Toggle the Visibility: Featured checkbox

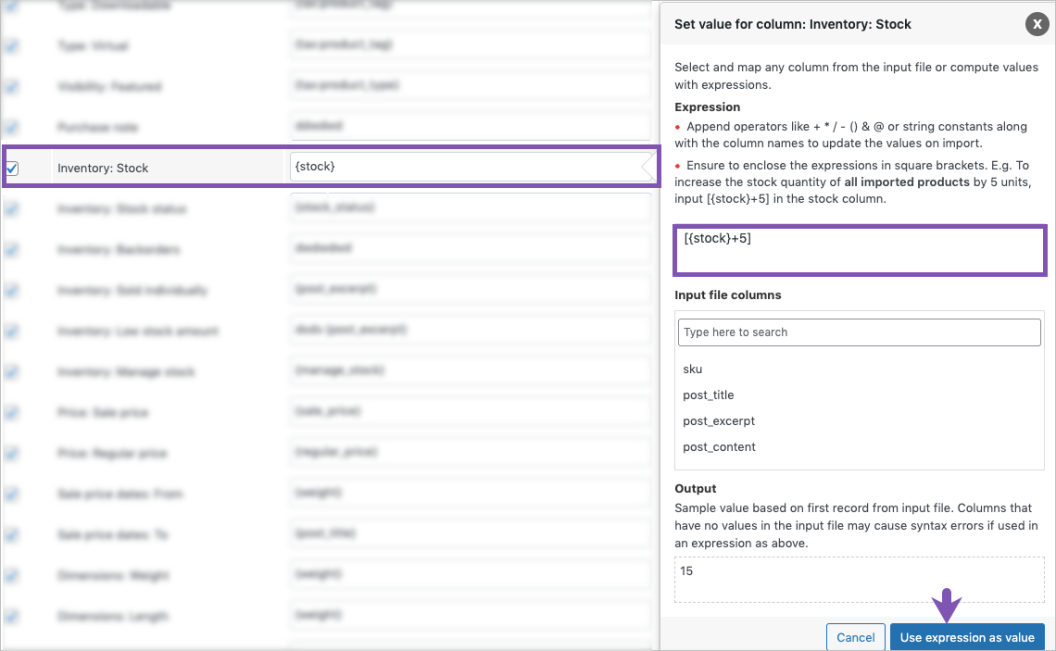[x=12, y=85]
